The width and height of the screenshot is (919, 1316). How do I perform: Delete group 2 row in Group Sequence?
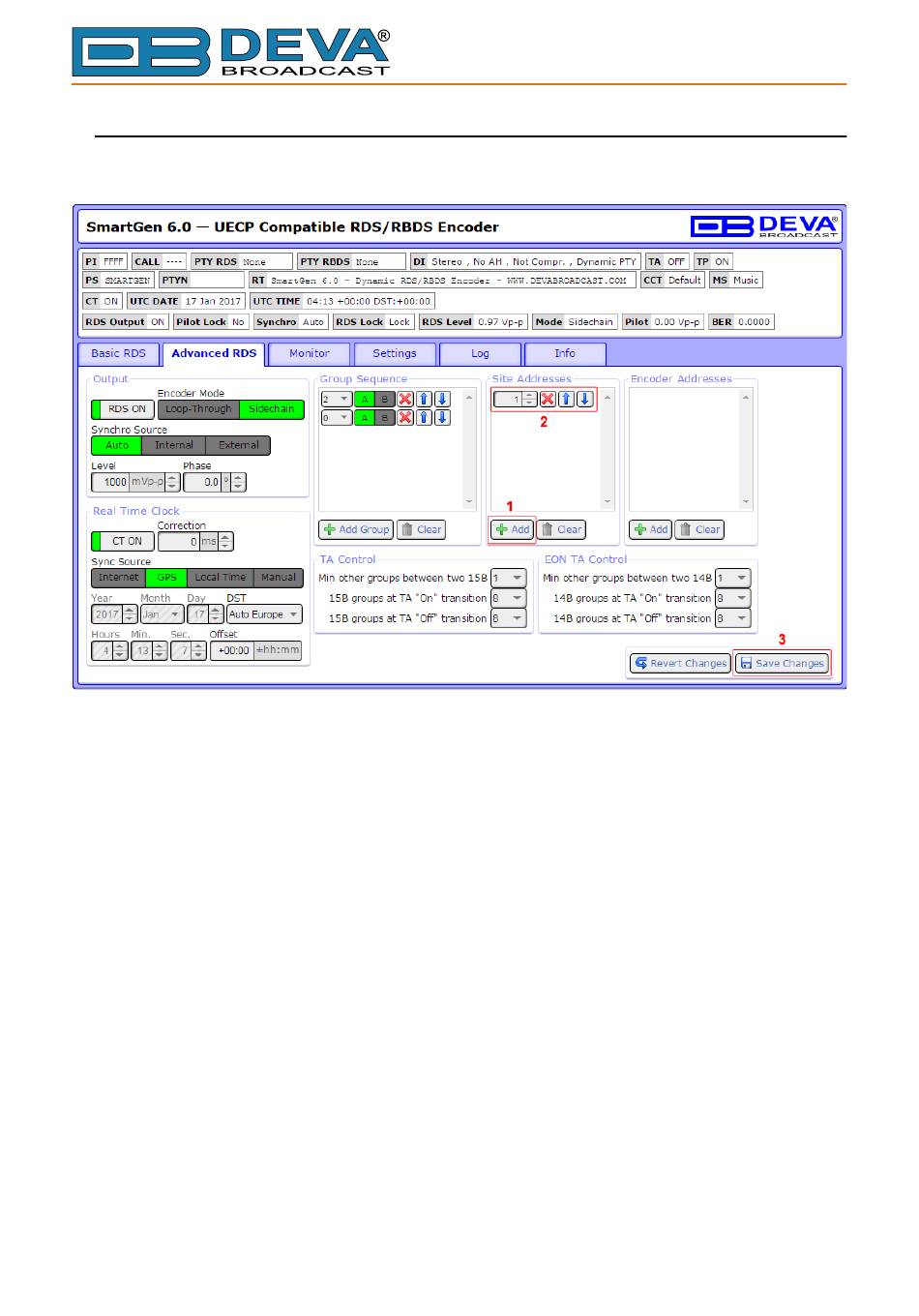tap(405, 400)
